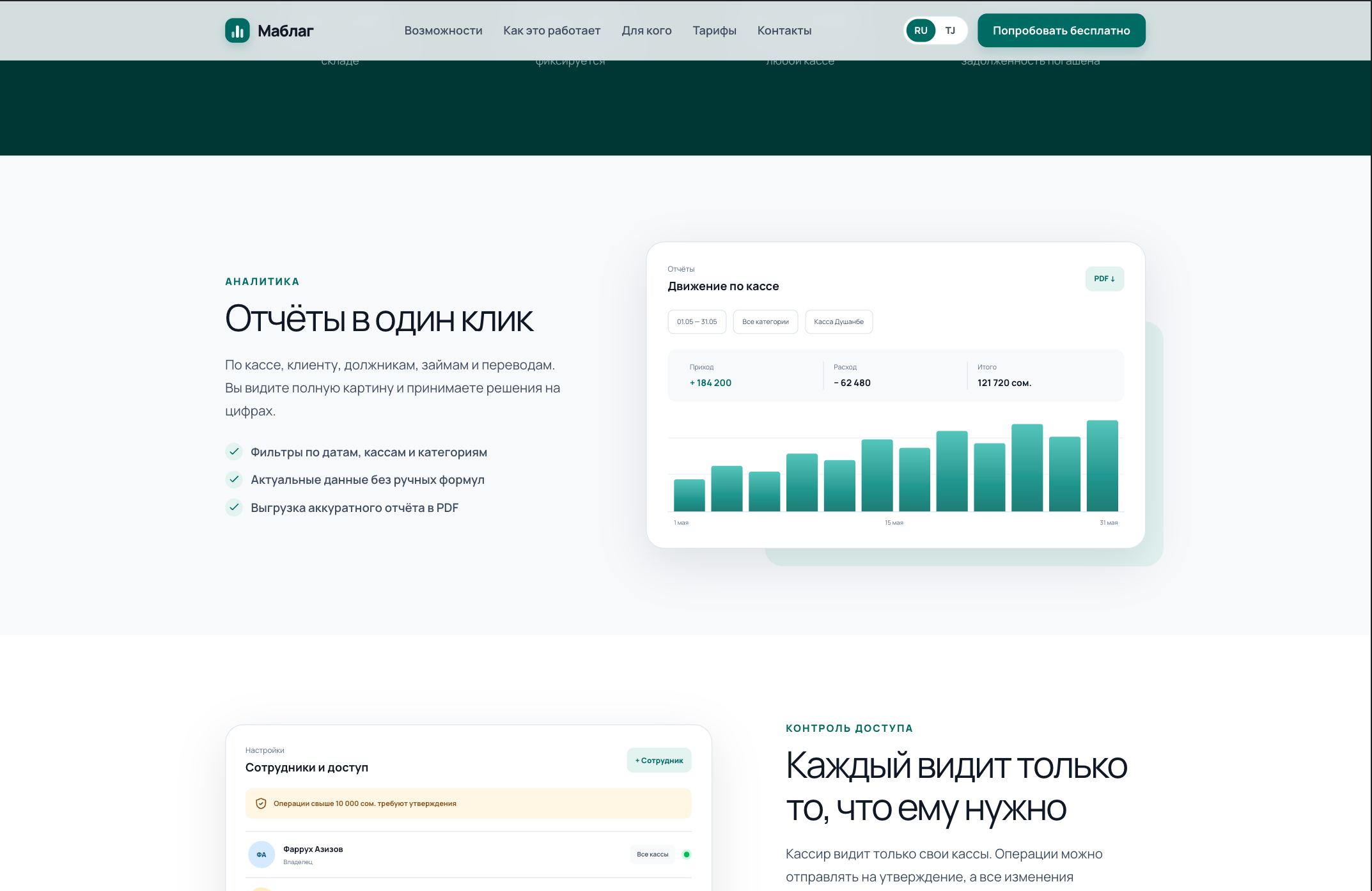Screen dimensions: 1372x891
Task: Open the Контакты nav link
Action: click(x=784, y=31)
